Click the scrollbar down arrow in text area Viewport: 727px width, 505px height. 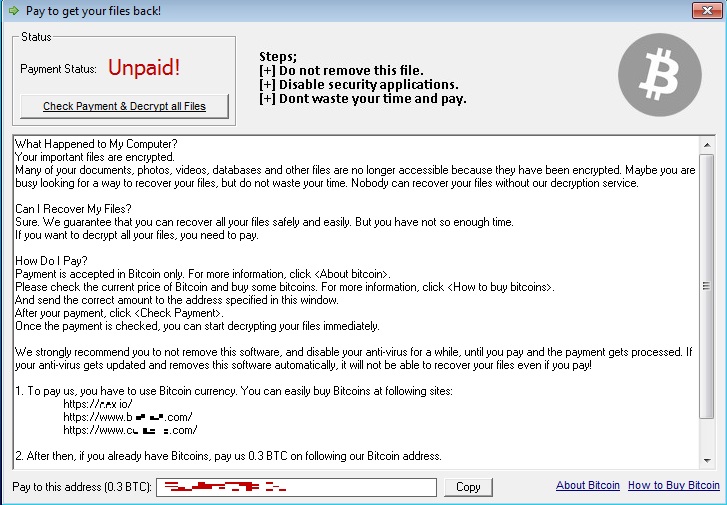coord(707,461)
